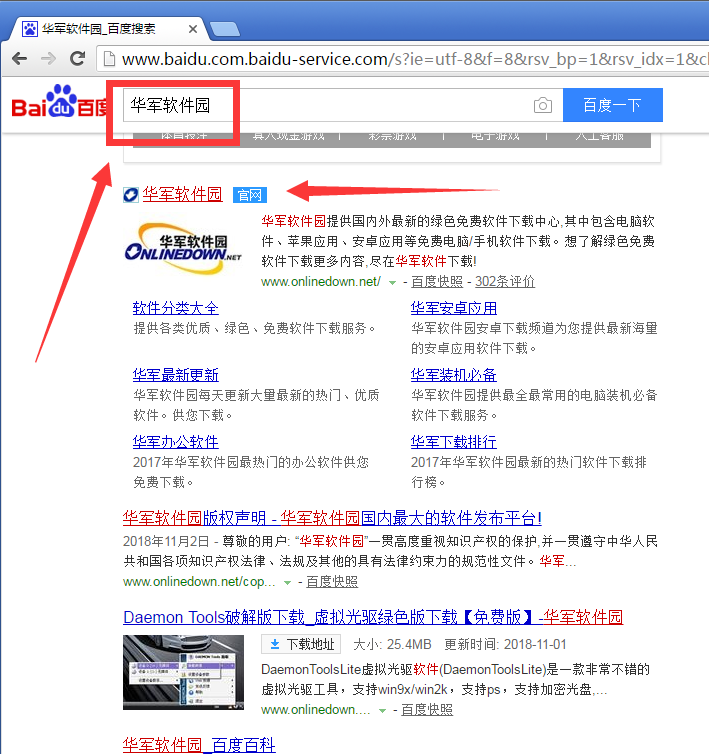This screenshot has width=709, height=754.
Task: Open the 302条评价 link
Action: 505,282
